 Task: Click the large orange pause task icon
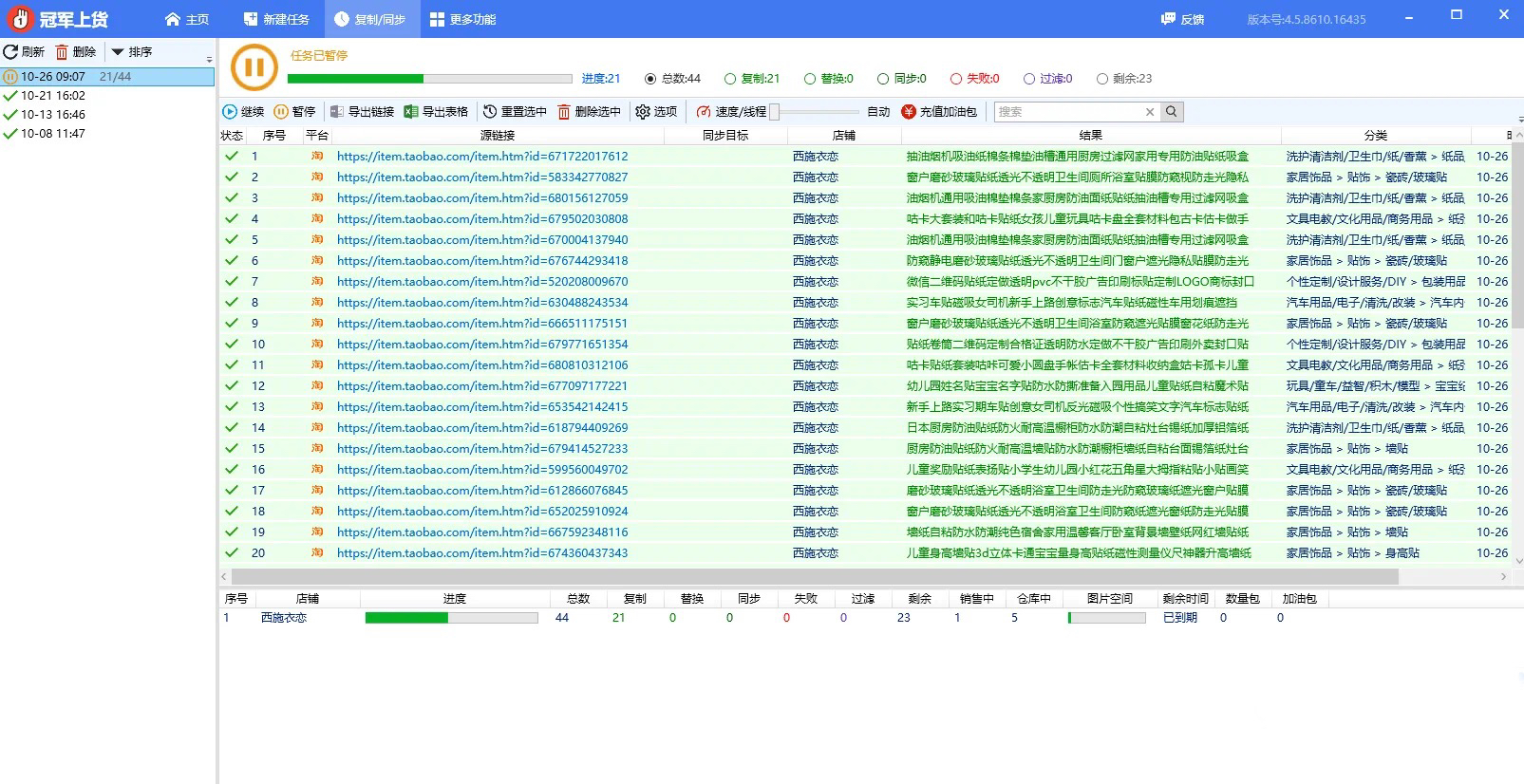point(254,67)
